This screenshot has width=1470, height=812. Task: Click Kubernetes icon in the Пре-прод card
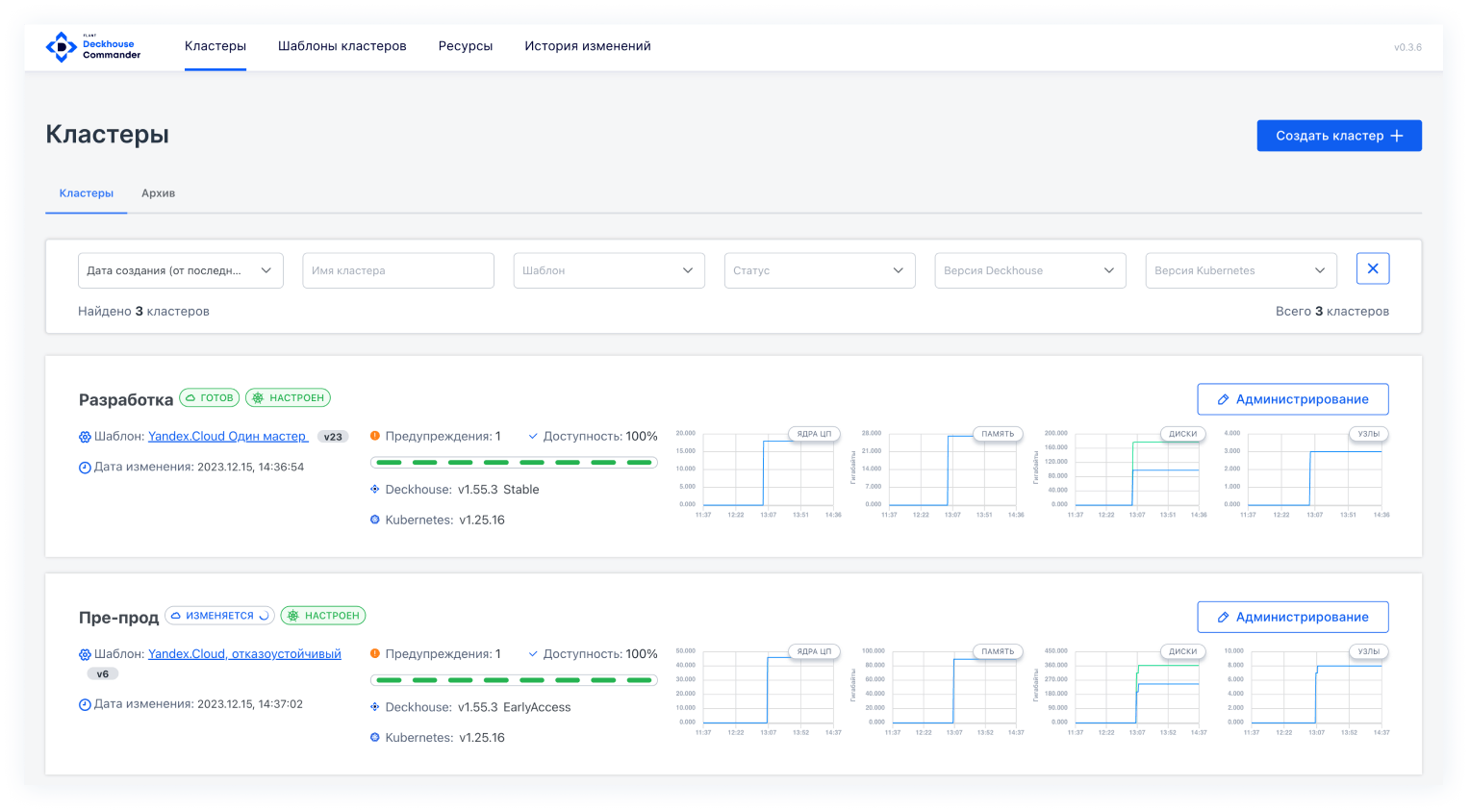pos(375,738)
